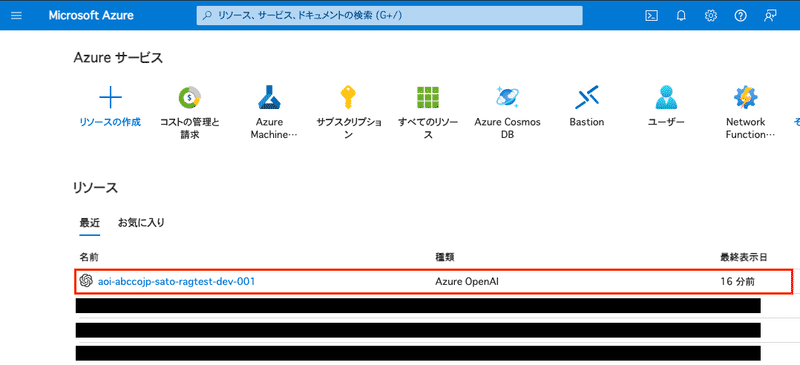The image size is (800, 365).
Task: Switch to the お気に入り tab
Action: (141, 223)
